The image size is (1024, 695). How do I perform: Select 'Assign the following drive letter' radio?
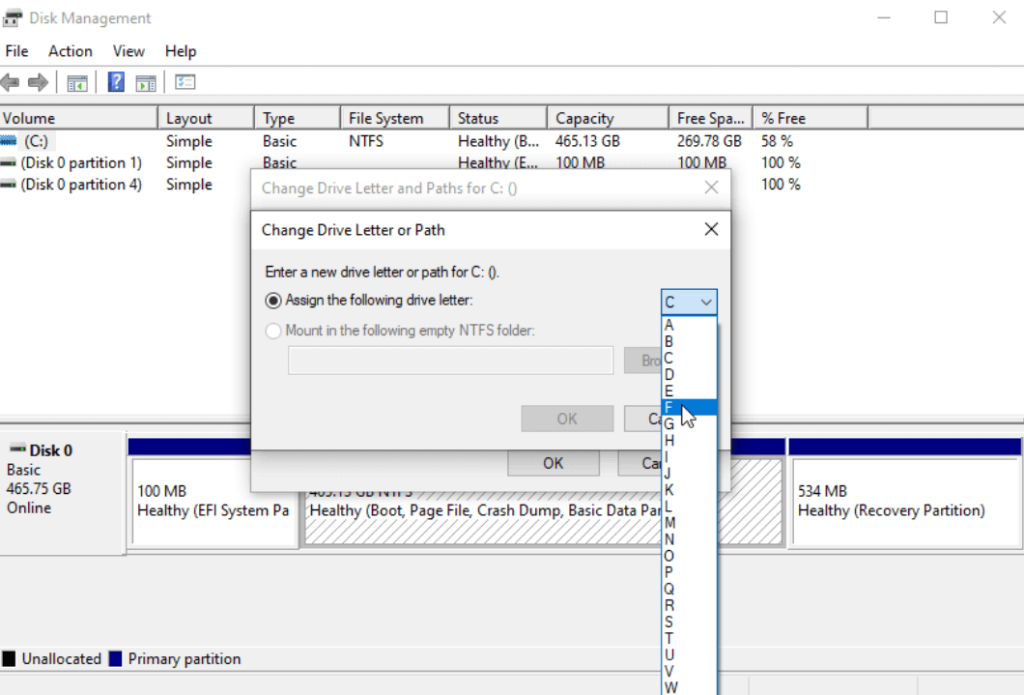pos(273,300)
